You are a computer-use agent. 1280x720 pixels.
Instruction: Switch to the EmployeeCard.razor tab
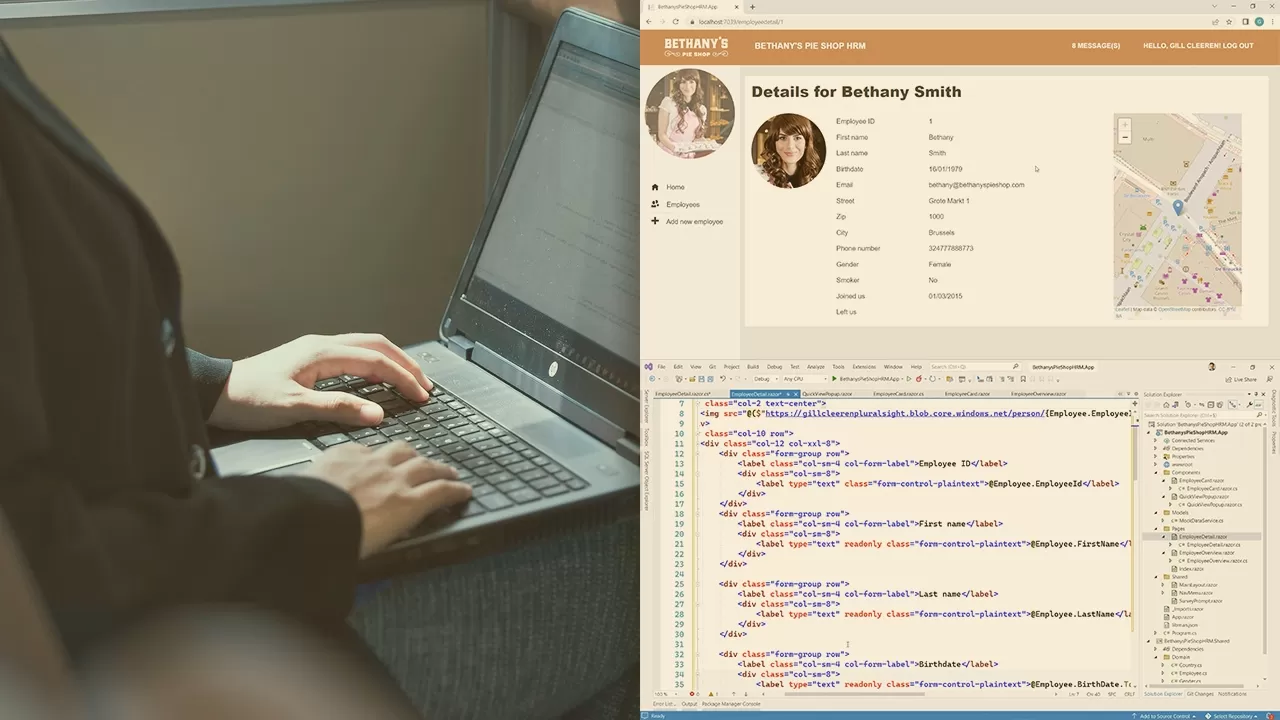(966, 394)
